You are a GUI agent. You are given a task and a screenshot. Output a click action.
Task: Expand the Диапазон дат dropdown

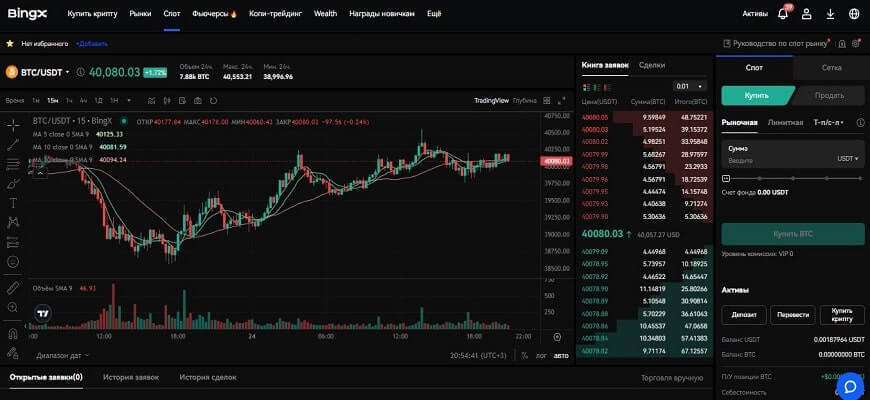(x=62, y=355)
